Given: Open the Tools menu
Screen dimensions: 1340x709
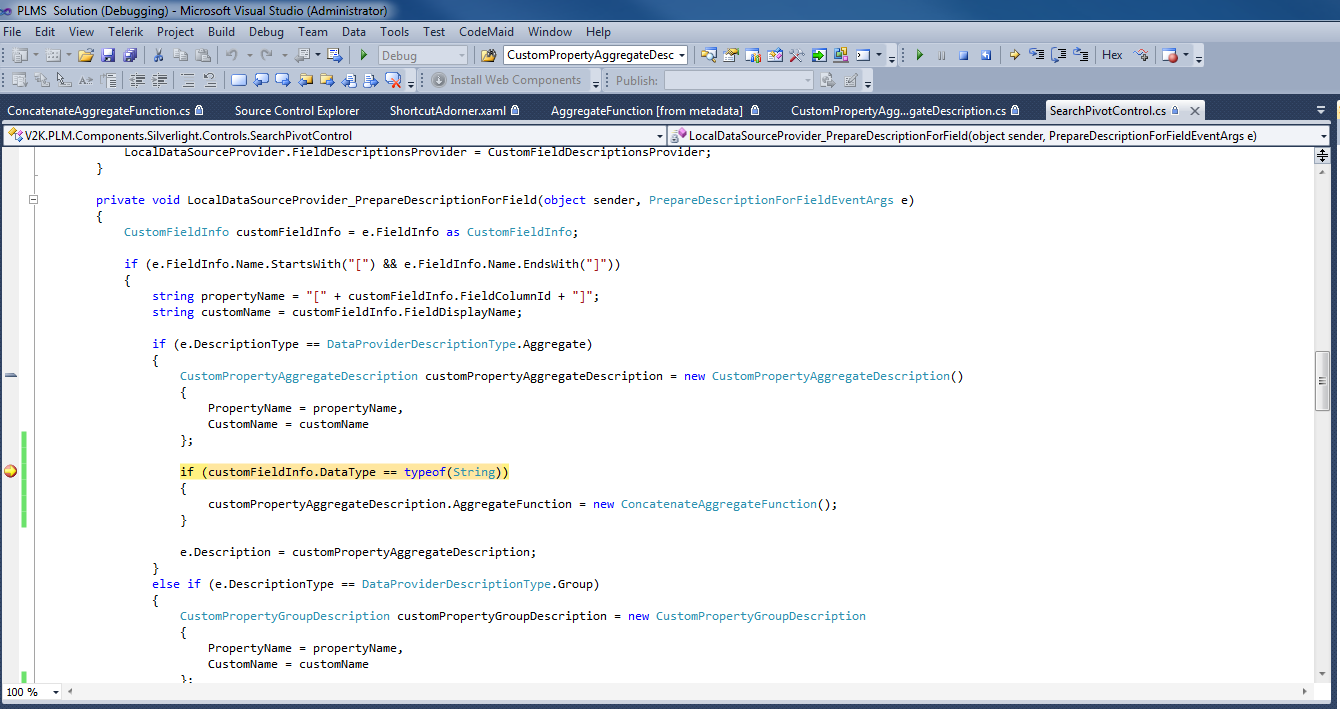Looking at the screenshot, I should (x=394, y=32).
